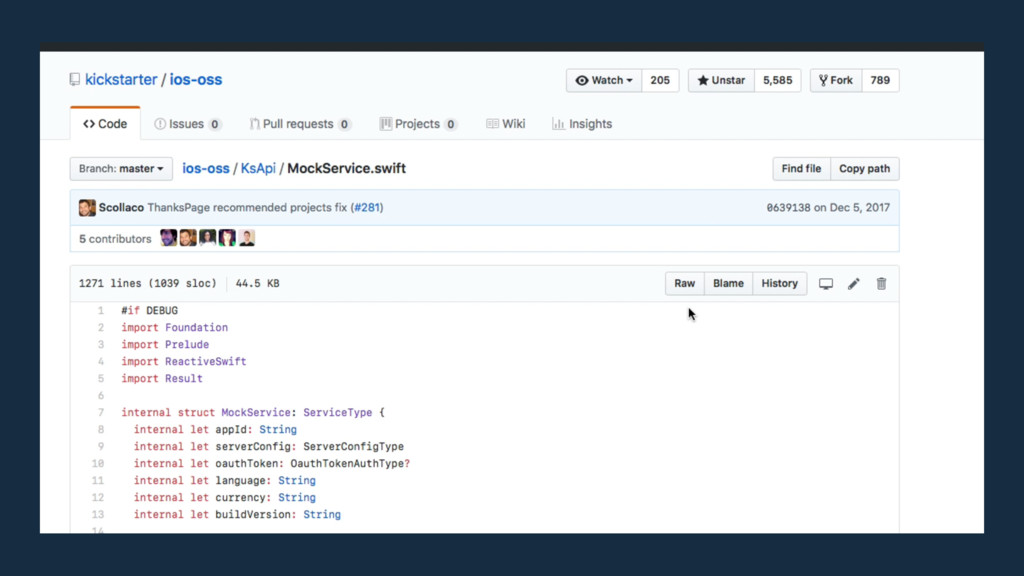Click the second contributor avatar

coord(188,238)
